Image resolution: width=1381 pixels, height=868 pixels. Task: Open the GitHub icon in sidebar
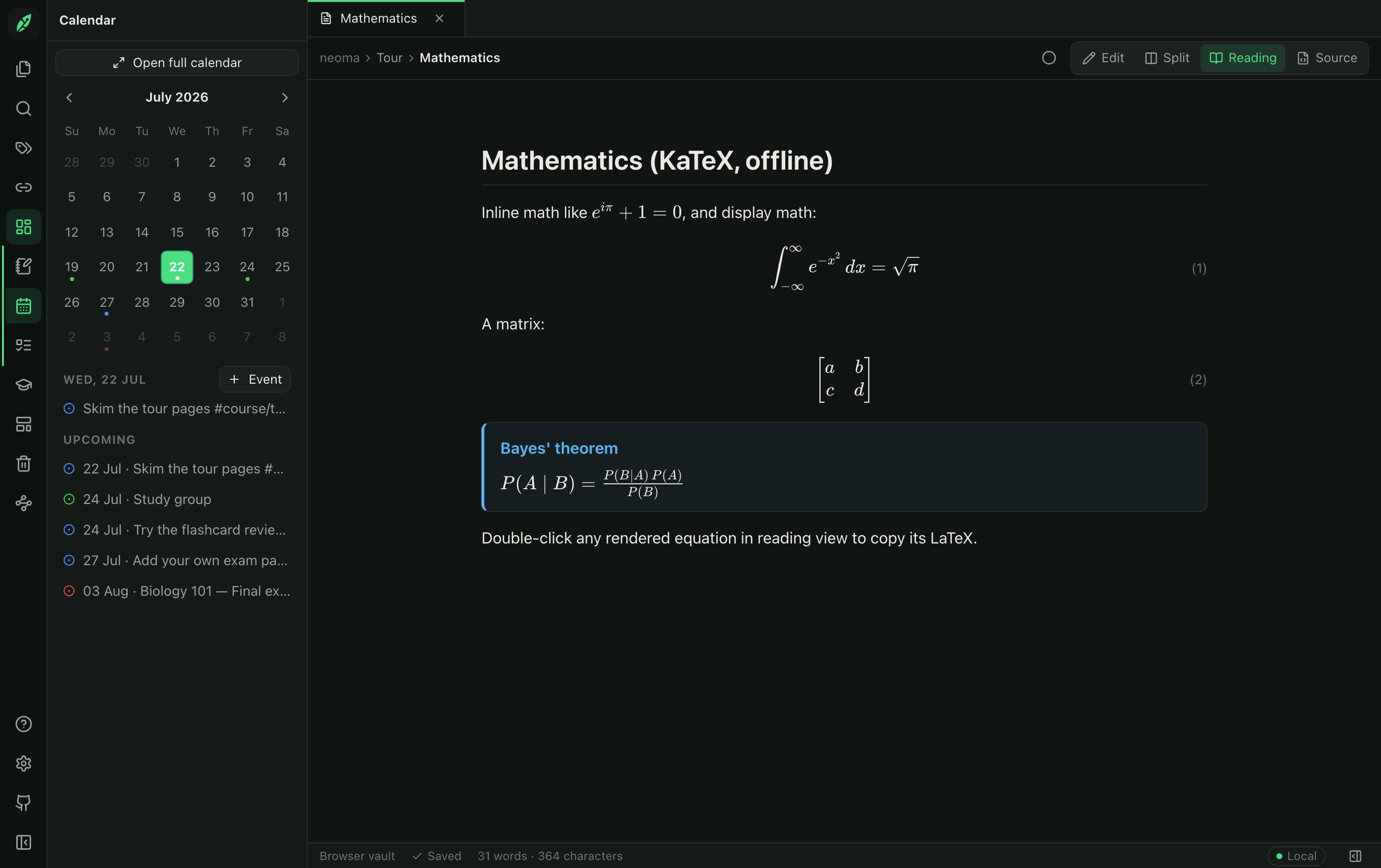coord(24,802)
